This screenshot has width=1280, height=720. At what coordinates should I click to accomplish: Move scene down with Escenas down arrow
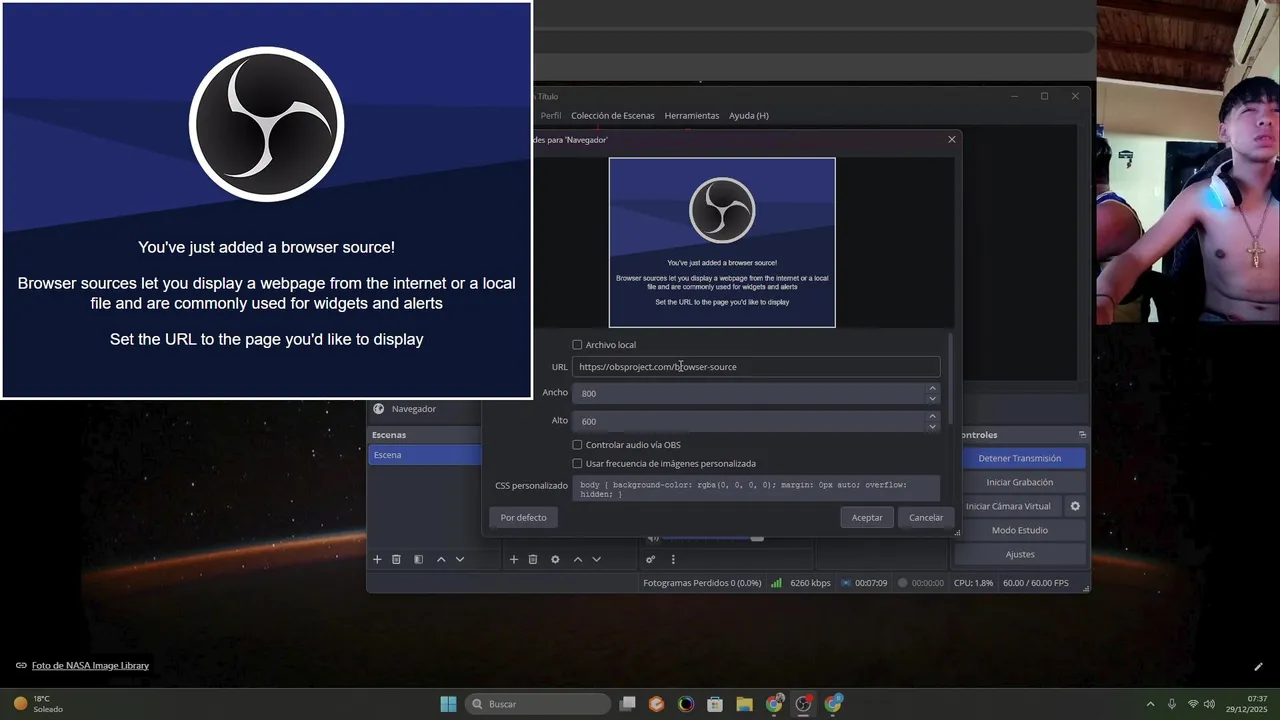pos(460,560)
